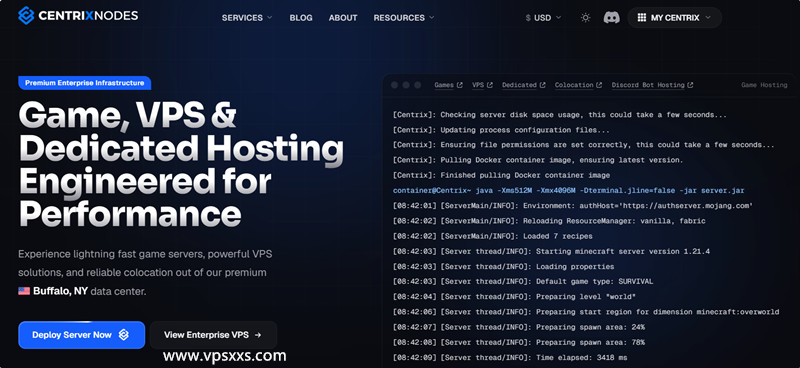Click the external link icon beside Dedicated
This screenshot has height=368, width=800.
point(542,85)
